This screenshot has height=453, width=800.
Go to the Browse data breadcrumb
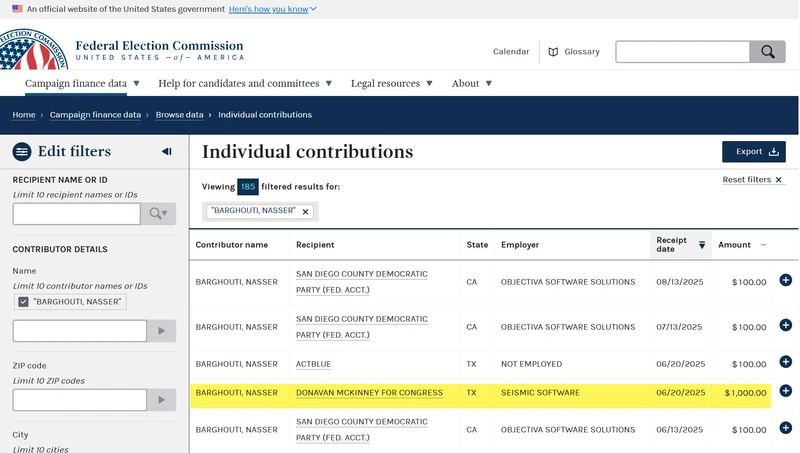180,115
